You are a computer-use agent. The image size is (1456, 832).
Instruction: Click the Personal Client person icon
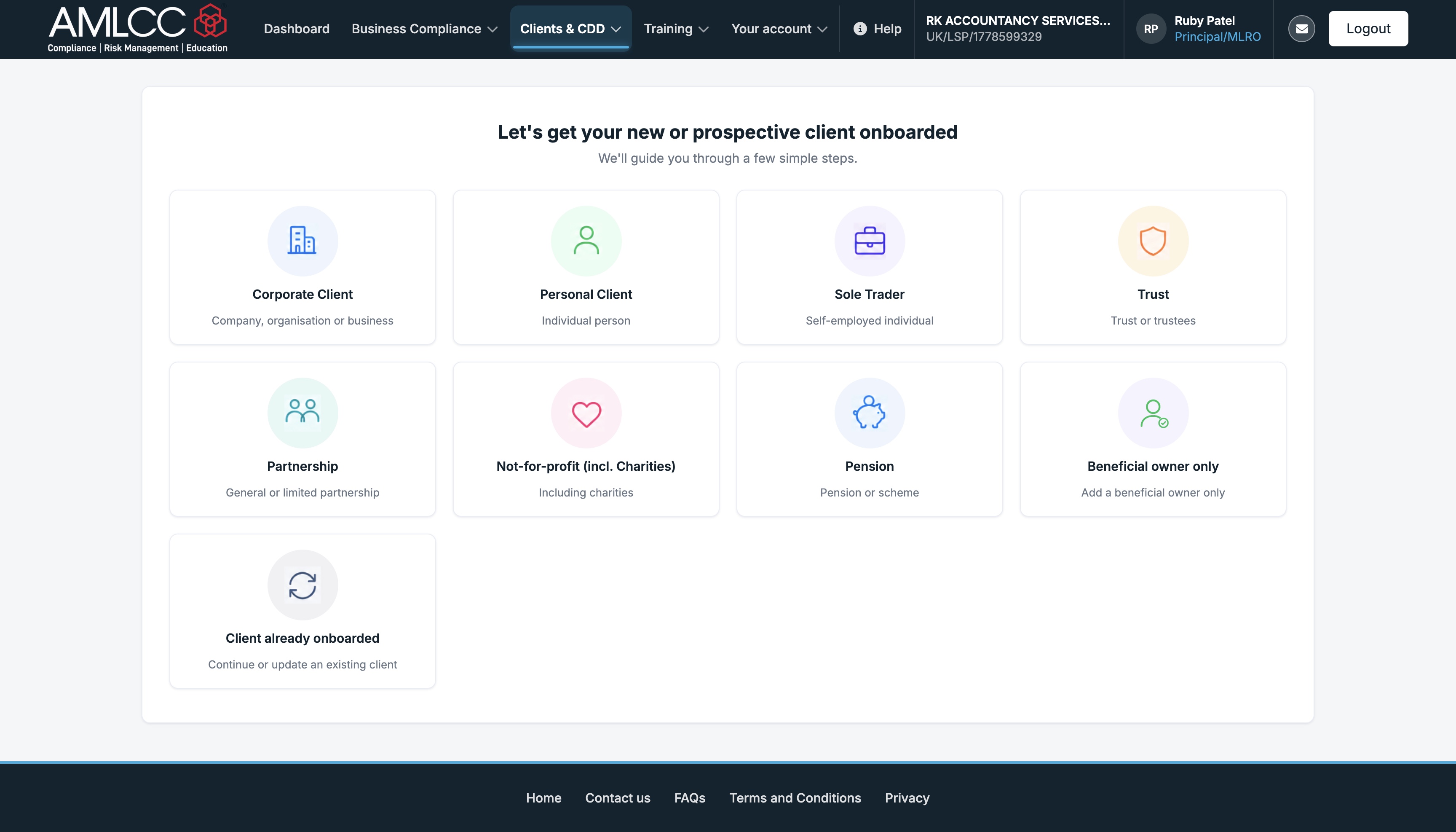(x=586, y=241)
